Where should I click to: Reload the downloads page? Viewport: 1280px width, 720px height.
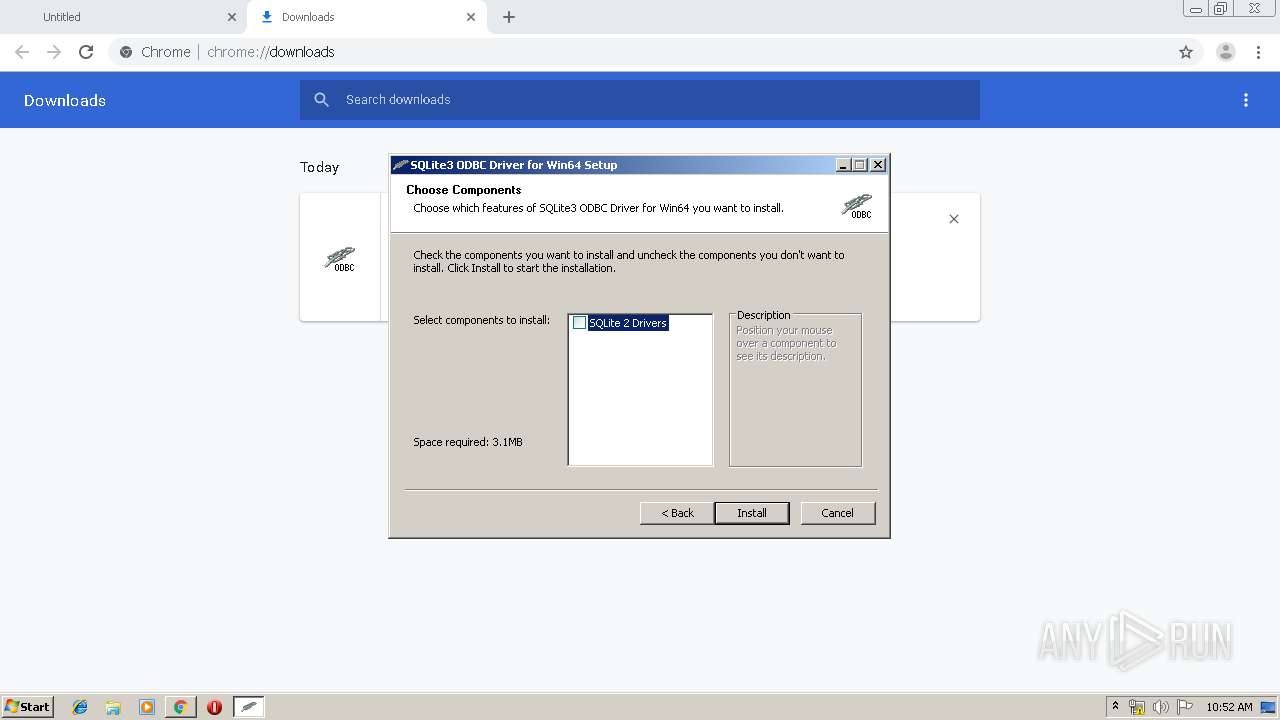(86, 52)
